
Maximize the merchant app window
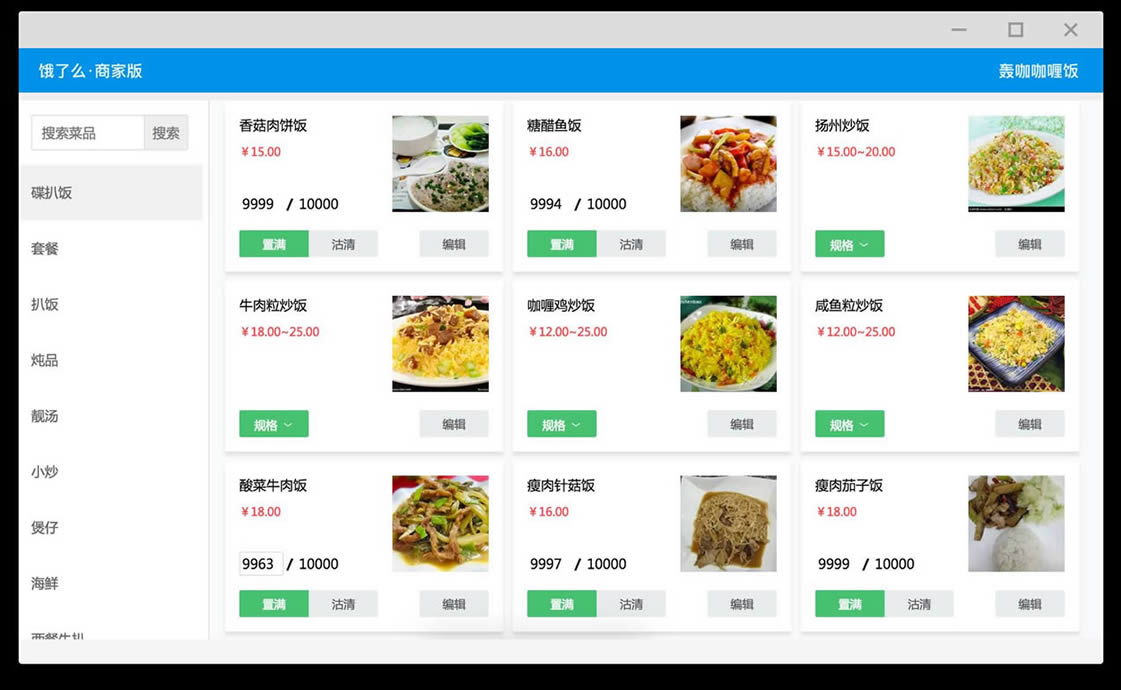(x=1015, y=29)
